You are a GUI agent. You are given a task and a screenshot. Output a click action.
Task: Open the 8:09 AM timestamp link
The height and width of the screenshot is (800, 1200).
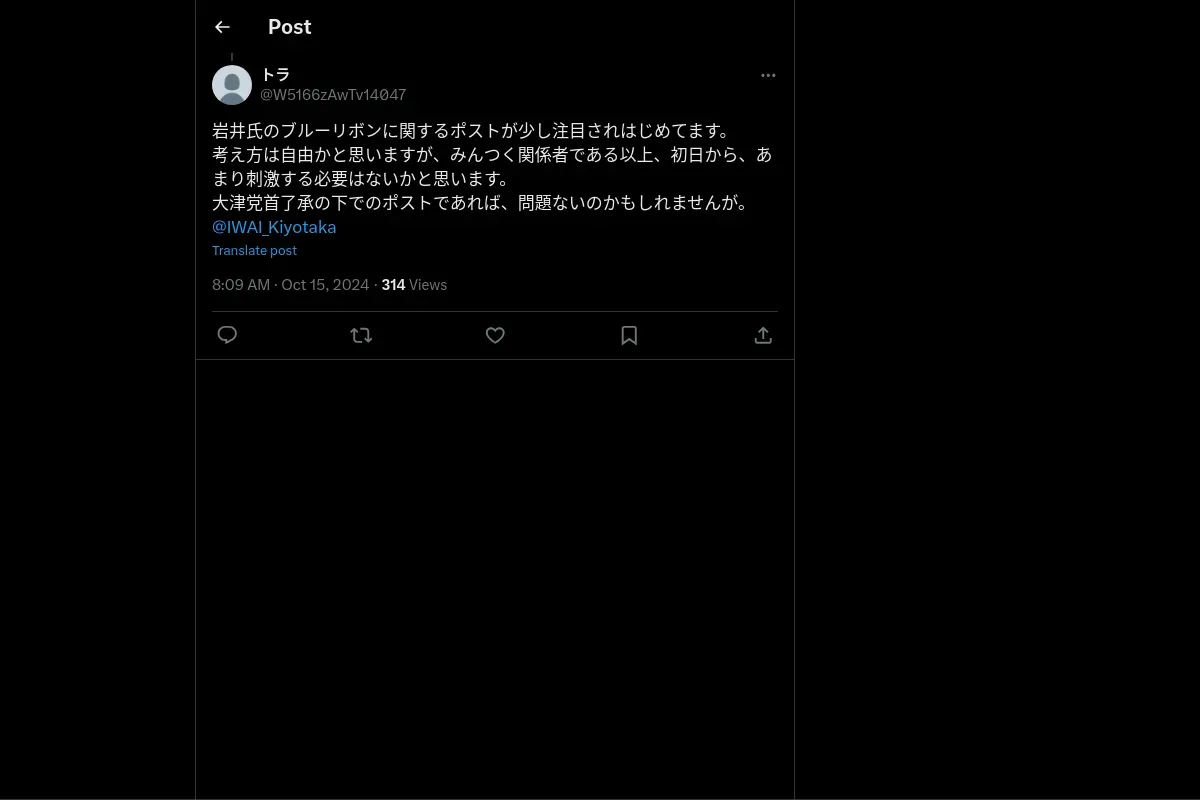[x=241, y=285]
